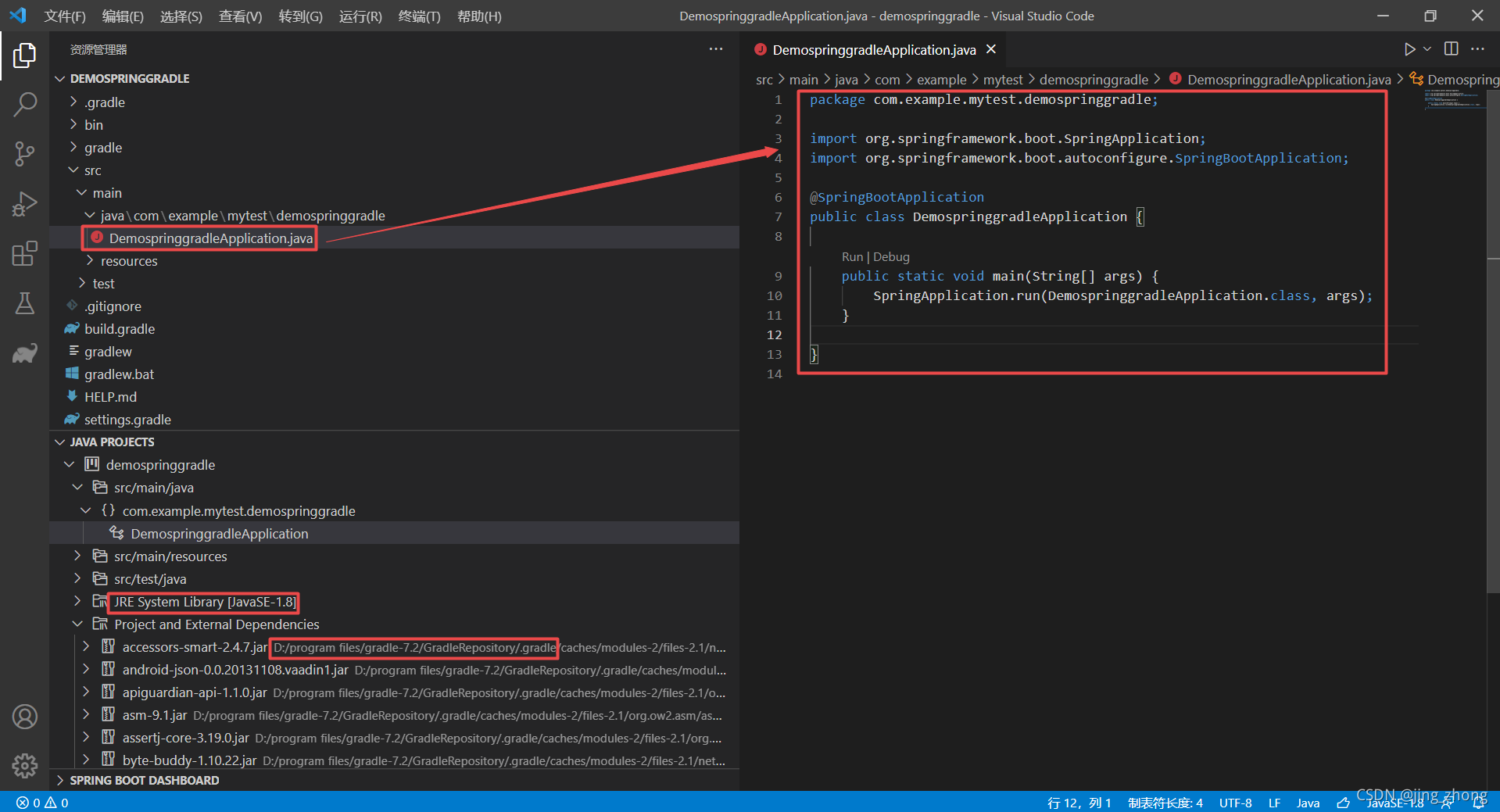The height and width of the screenshot is (812, 1500).
Task: Open the Gradle elephant view
Action: click(25, 353)
